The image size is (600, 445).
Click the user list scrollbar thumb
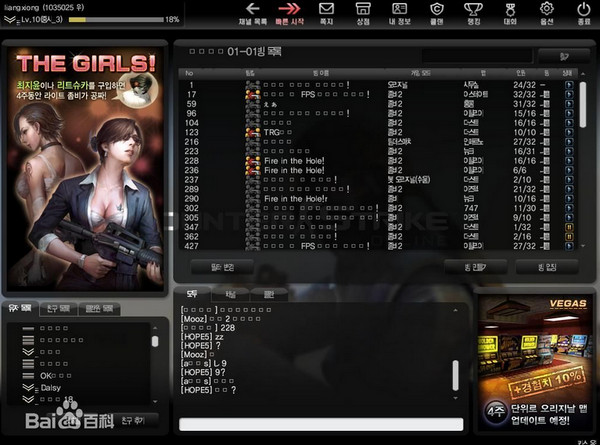pyautogui.click(x=155, y=341)
